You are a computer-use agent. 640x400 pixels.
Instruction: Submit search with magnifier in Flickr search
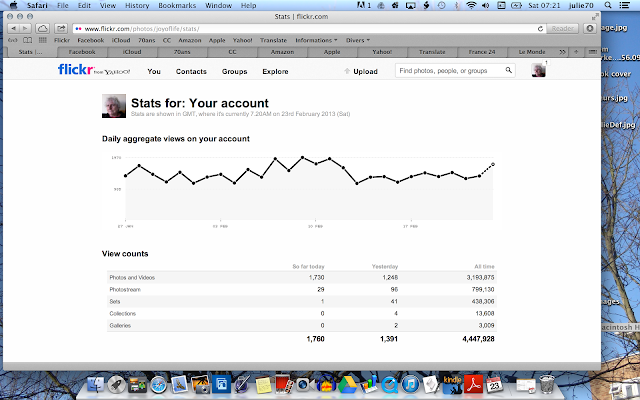[x=509, y=70]
